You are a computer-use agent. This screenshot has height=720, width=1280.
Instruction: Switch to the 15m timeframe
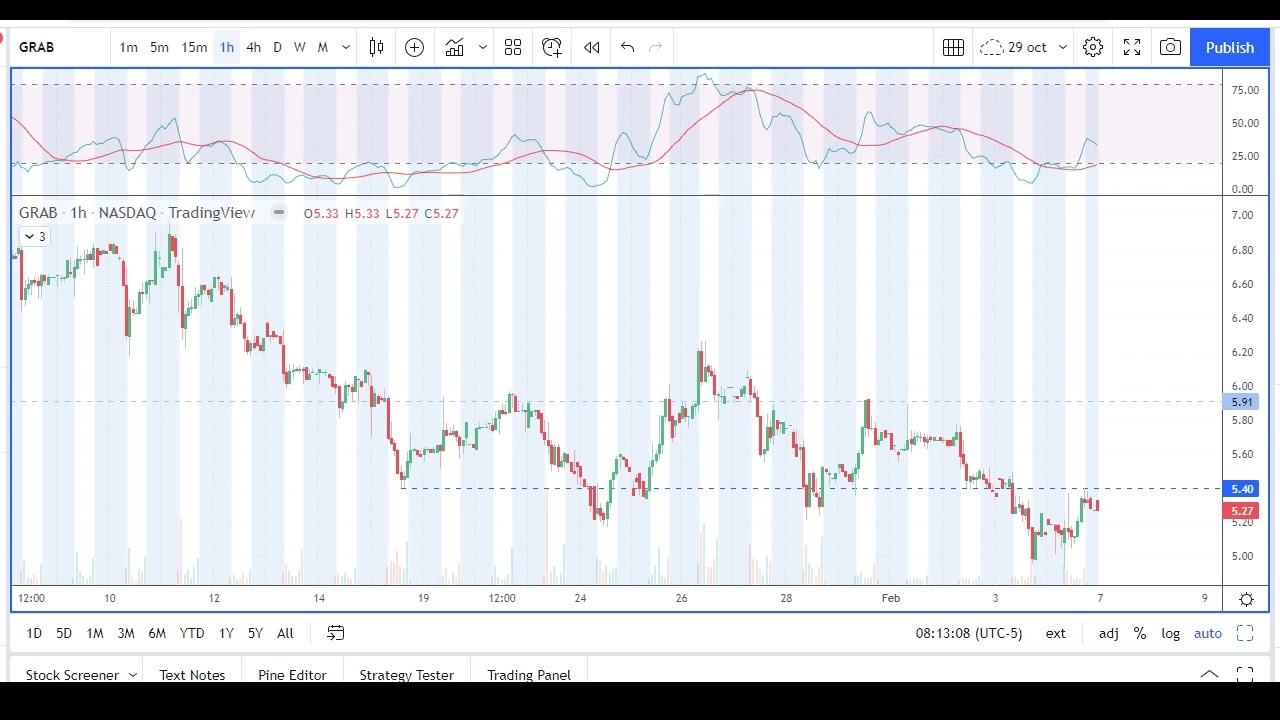194,47
